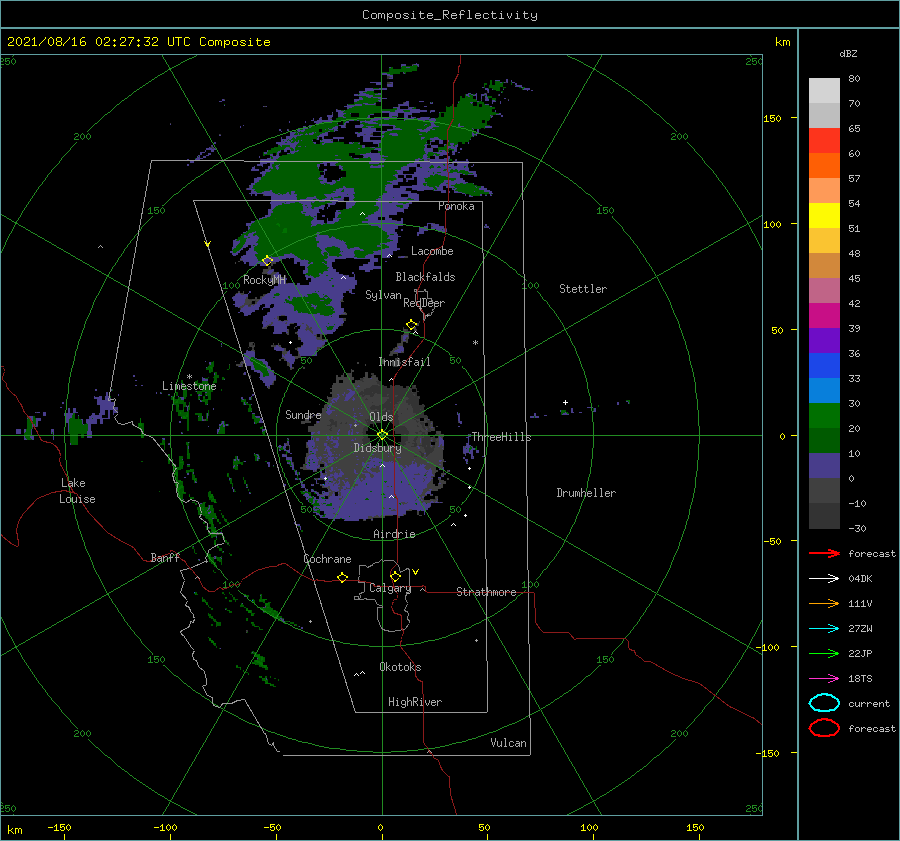Click the RedDeer city label
This screenshot has height=841, width=900.
424,303
